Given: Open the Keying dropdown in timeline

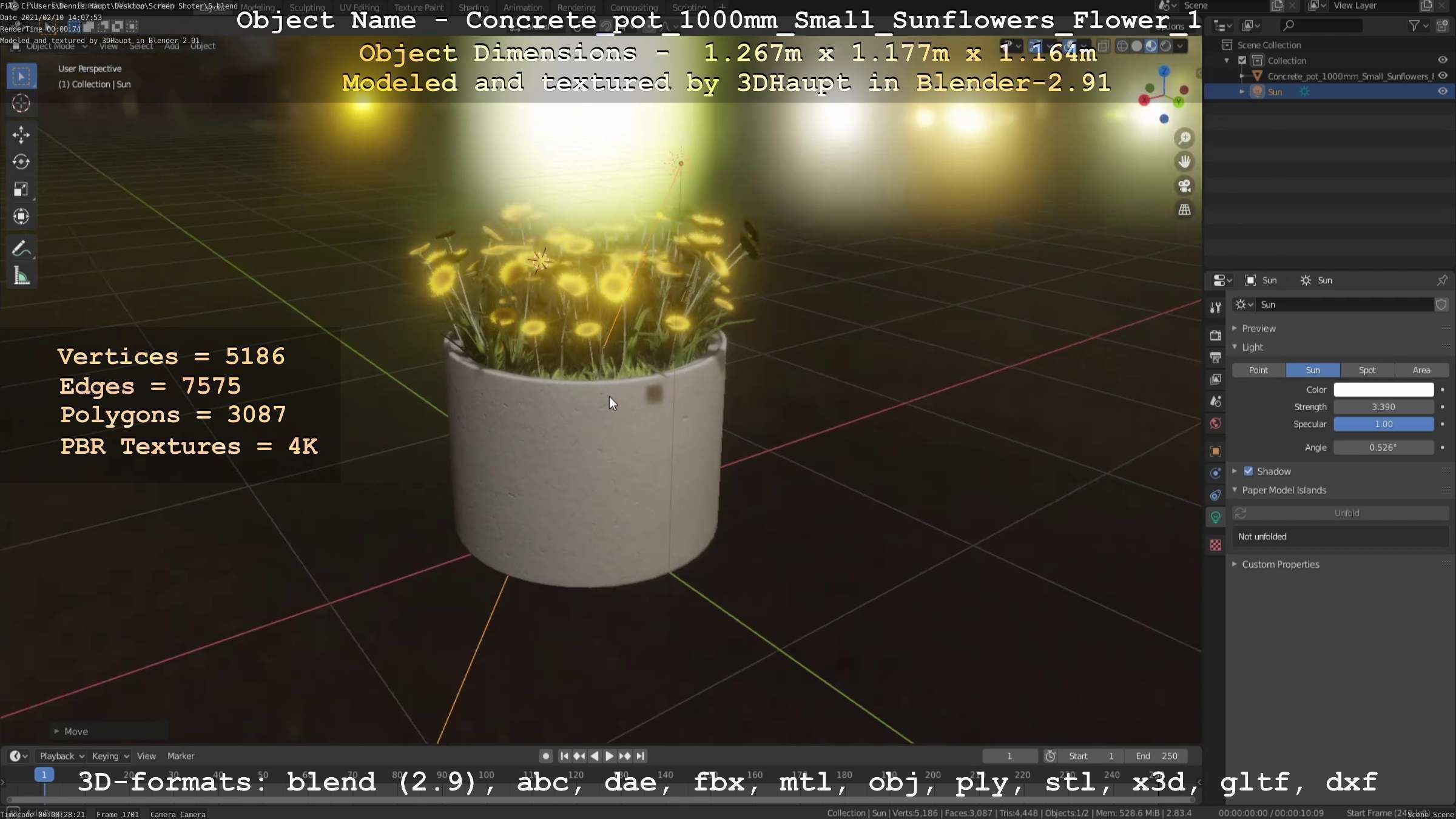Looking at the screenshot, I should click(x=110, y=756).
